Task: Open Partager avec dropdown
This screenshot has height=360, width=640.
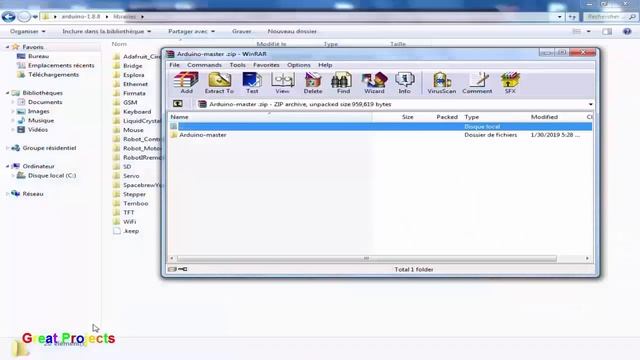Action: (191, 31)
